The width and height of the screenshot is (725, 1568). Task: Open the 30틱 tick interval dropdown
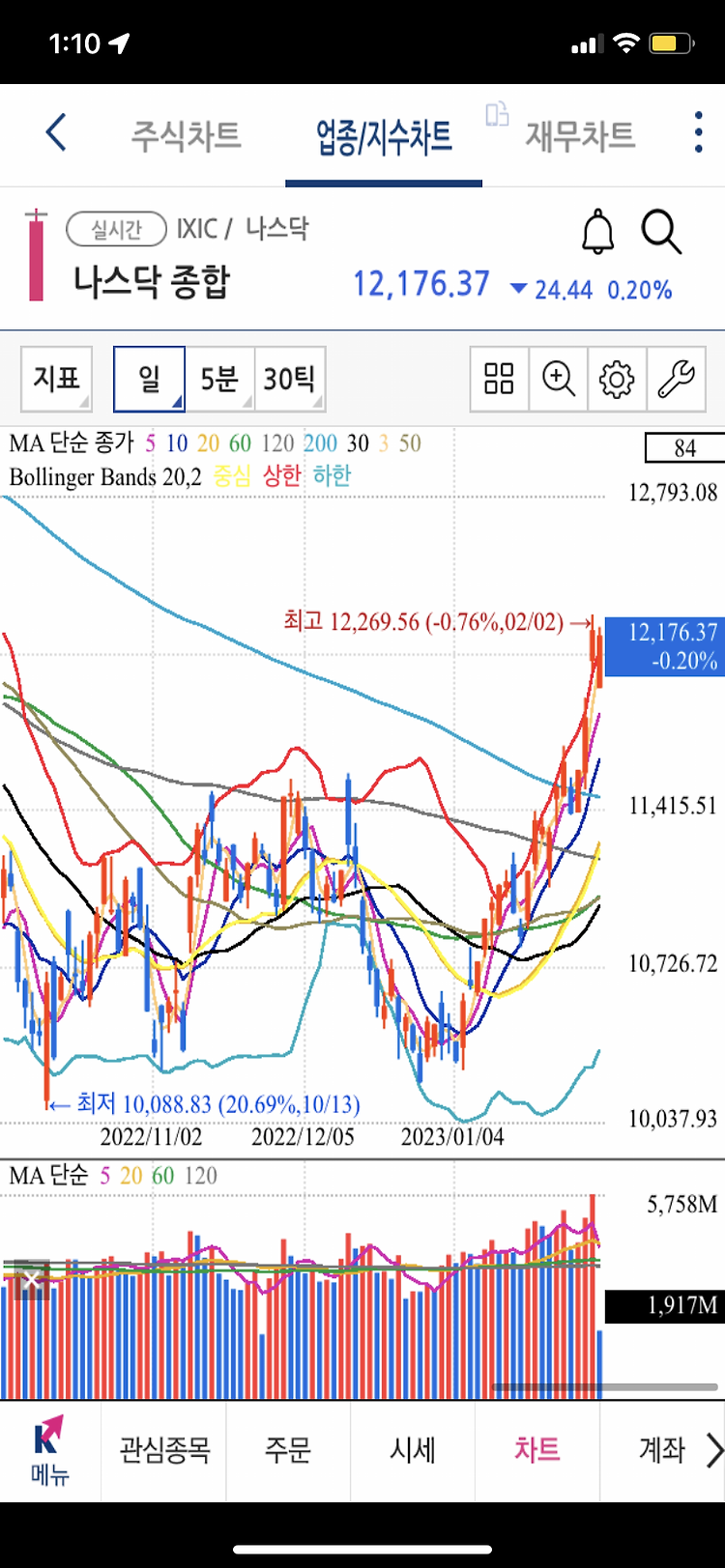(290, 379)
